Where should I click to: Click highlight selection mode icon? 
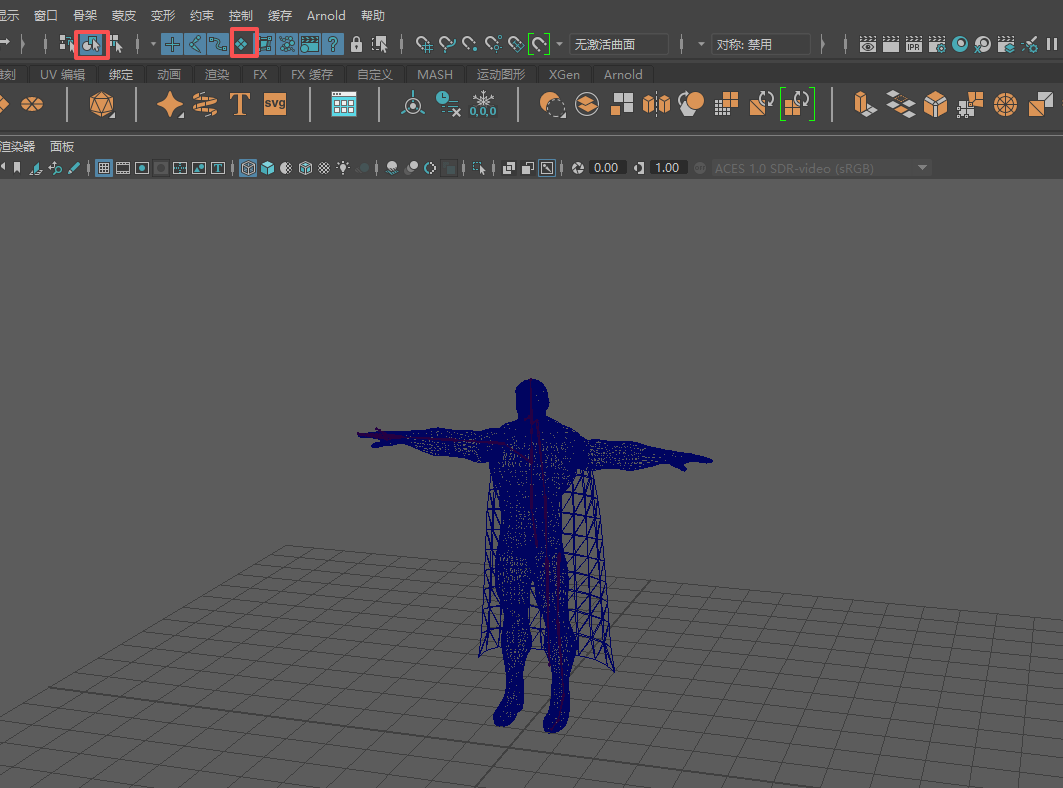click(x=380, y=45)
